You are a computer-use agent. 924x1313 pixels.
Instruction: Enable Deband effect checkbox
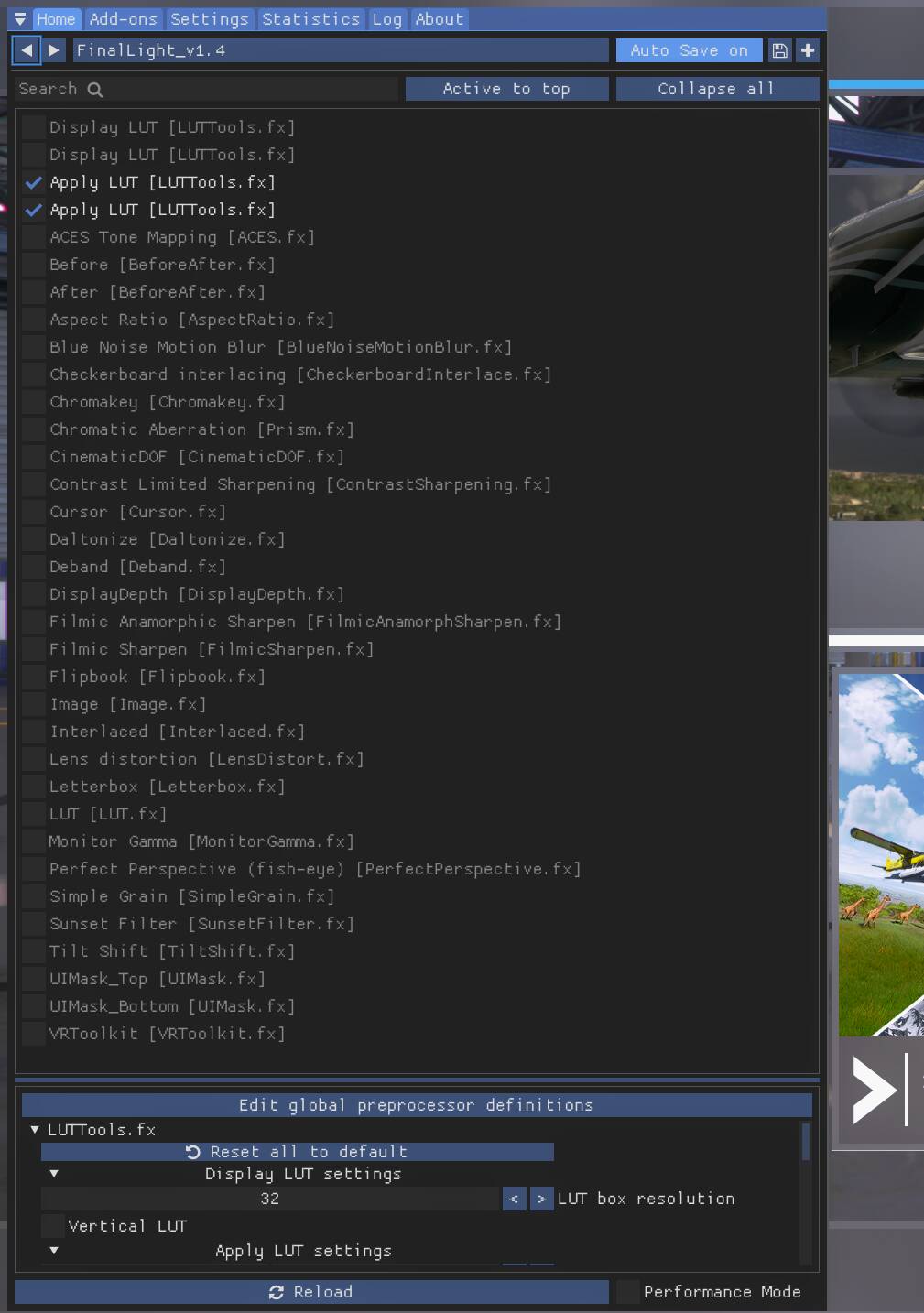34,567
